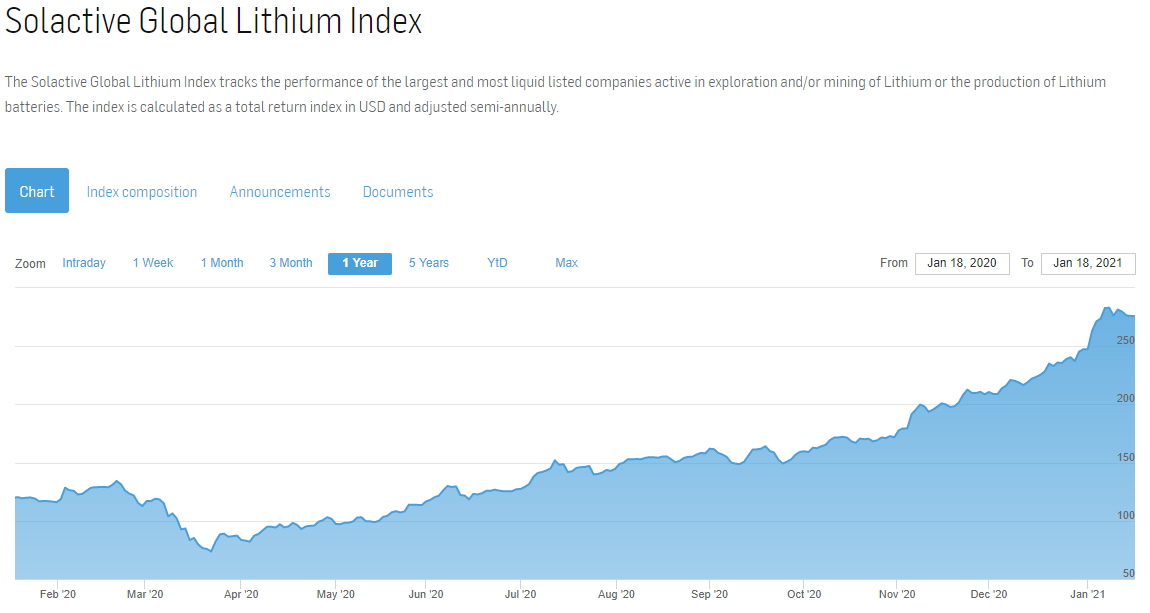Select the YtD zoom option
The image size is (1150, 613).
[497, 263]
